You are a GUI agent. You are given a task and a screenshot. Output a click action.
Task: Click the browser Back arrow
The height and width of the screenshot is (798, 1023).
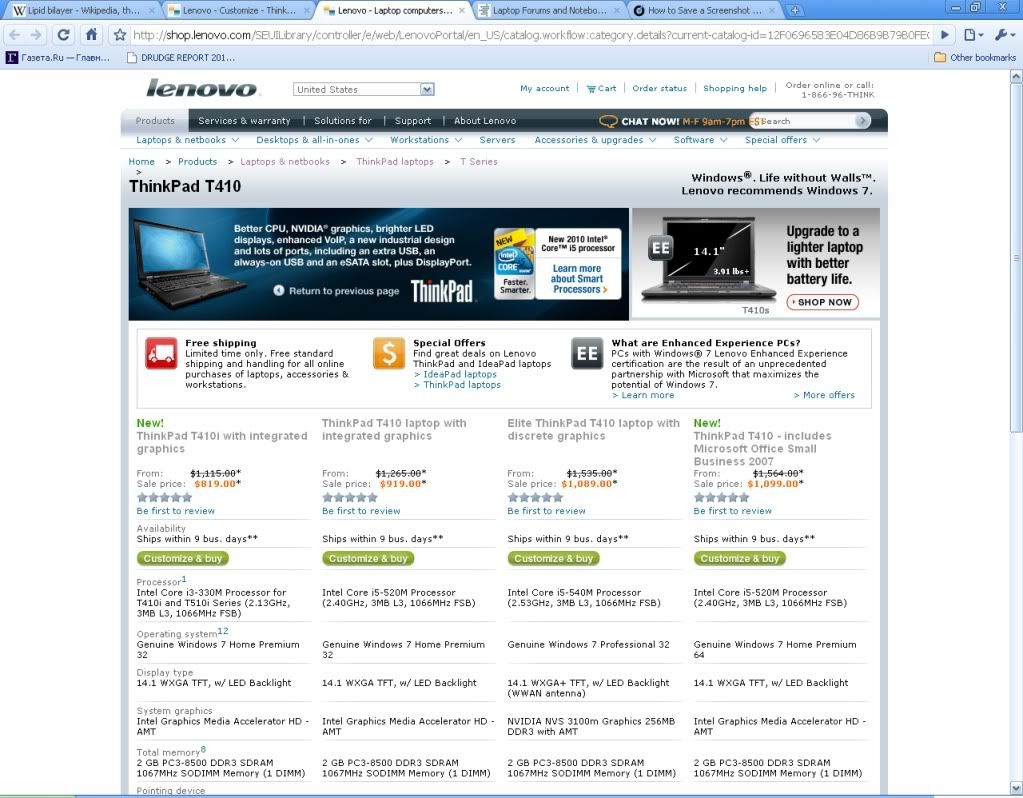(15, 35)
